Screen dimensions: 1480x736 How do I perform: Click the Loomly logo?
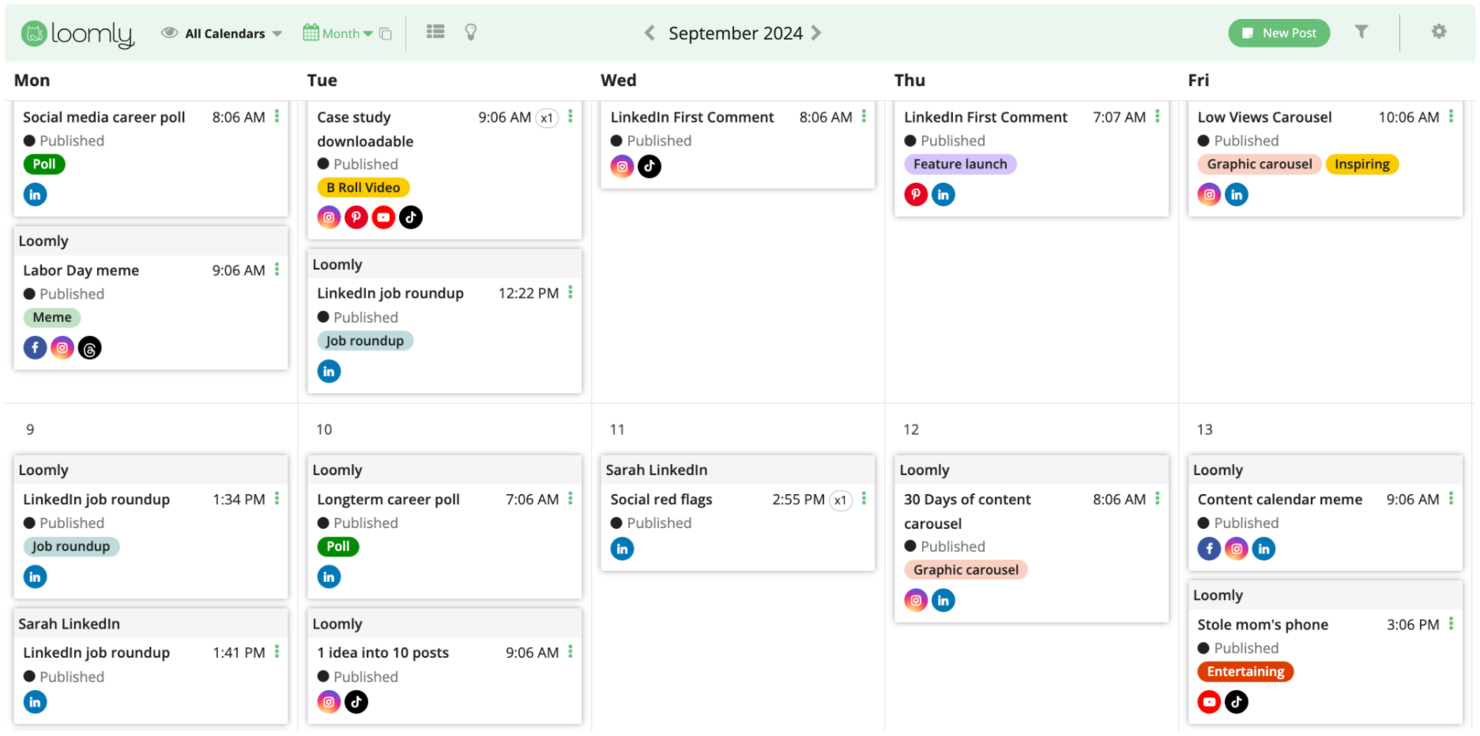coord(77,33)
